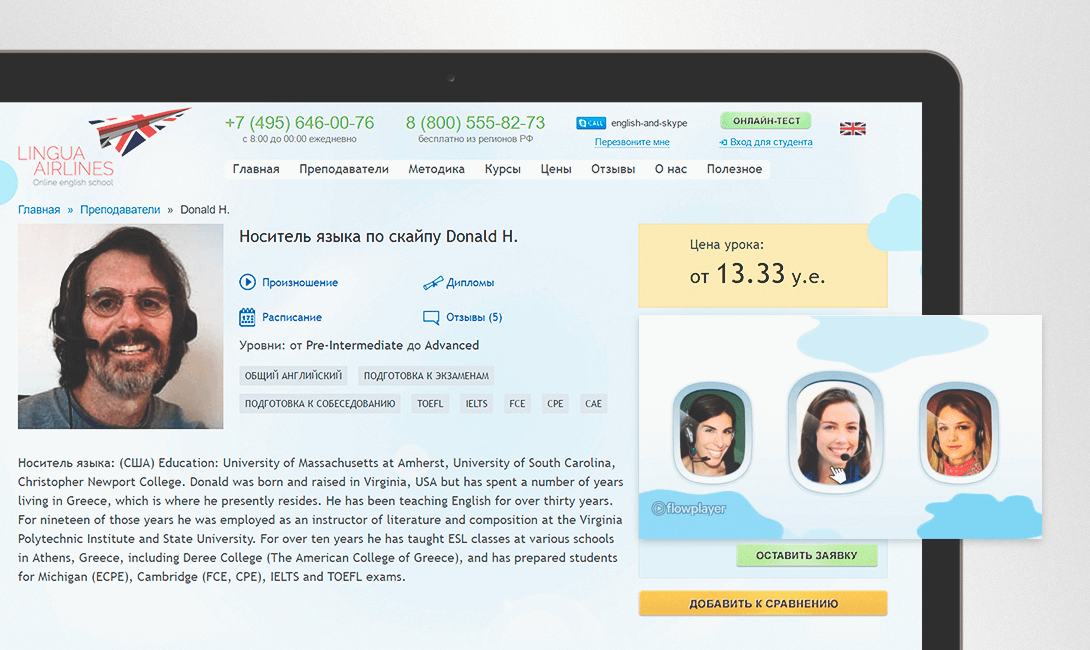1090x650 pixels.
Task: Click Donald H.'s profile photo
Action: (x=120, y=326)
